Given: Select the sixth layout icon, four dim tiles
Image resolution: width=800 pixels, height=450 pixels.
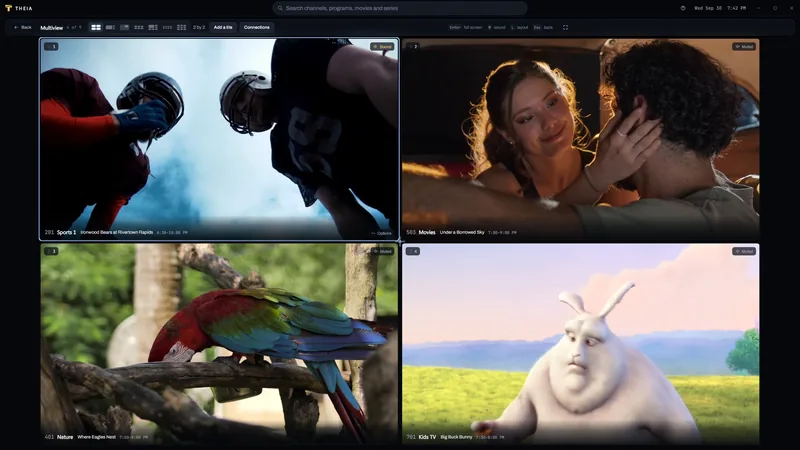Looking at the screenshot, I should (x=167, y=28).
